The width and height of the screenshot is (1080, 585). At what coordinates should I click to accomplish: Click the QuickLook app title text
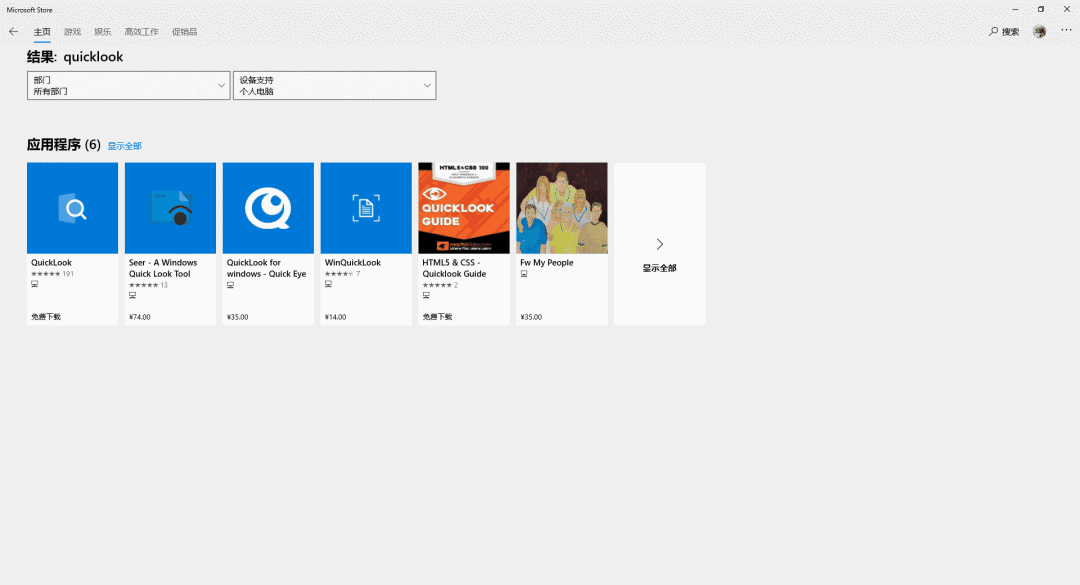[52, 263]
